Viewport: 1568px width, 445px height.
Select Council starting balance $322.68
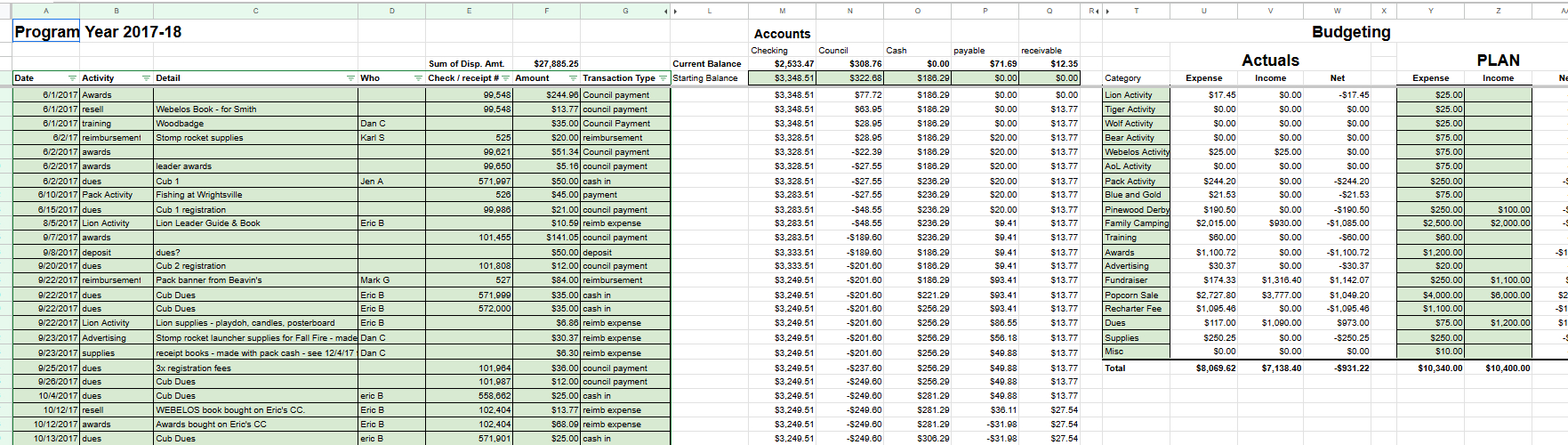[x=850, y=78]
